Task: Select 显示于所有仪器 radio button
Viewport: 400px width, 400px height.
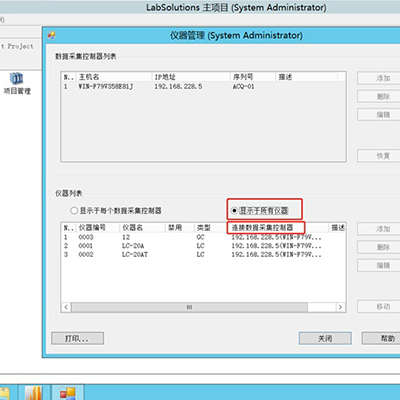Action: coord(234,211)
